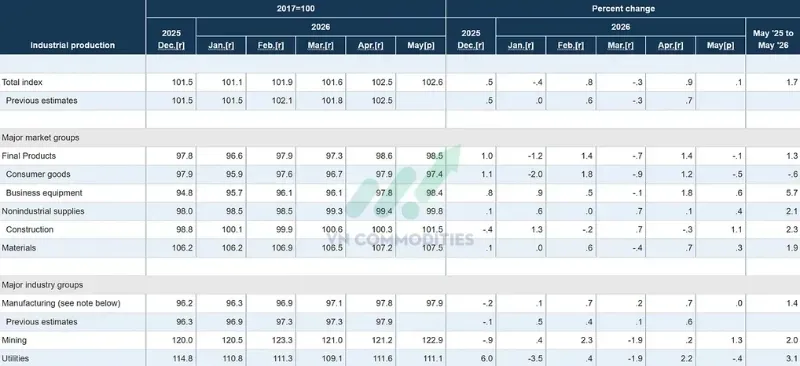Click Utilities Dec percent change 6.0
The width and height of the screenshot is (800, 366).
[487, 358]
